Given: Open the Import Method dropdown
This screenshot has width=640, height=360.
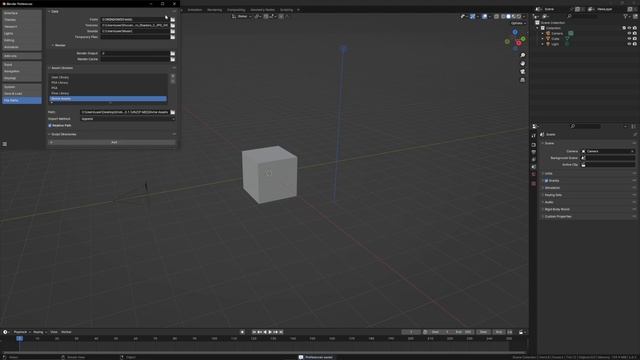Looking at the screenshot, I should click(128, 119).
